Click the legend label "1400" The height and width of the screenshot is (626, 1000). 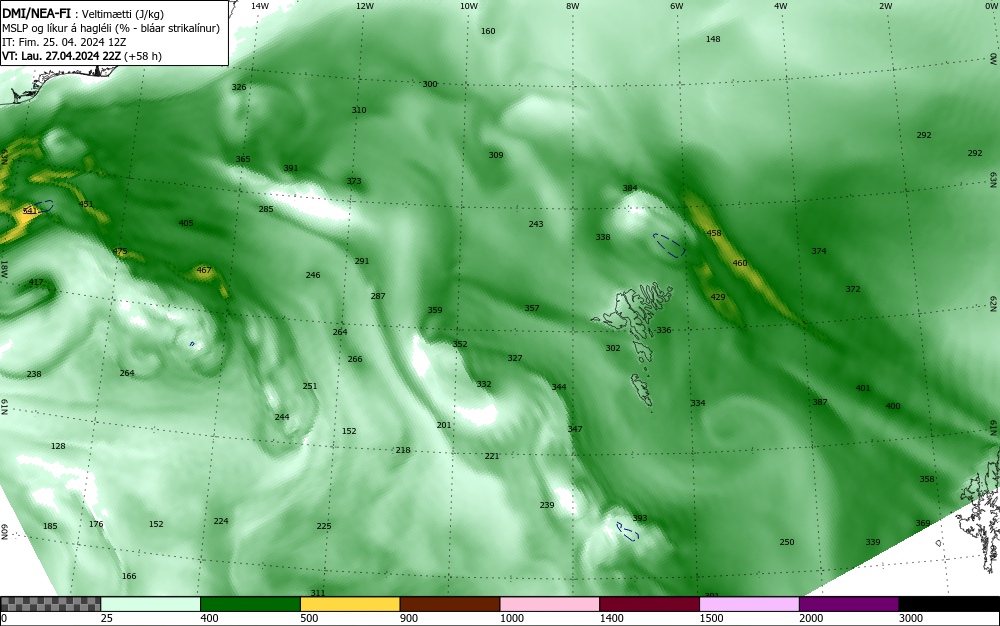[x=611, y=618]
